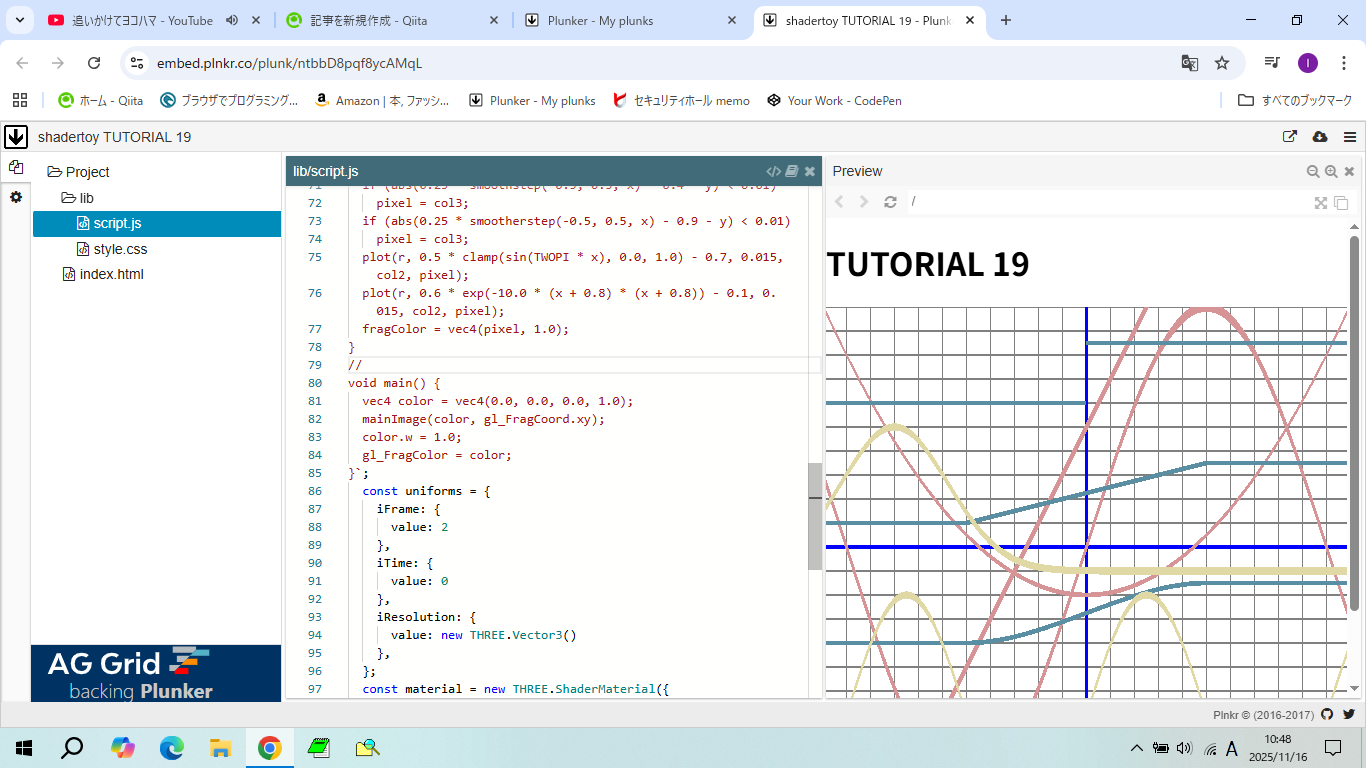Open preview in separate window icon

tap(1341, 202)
